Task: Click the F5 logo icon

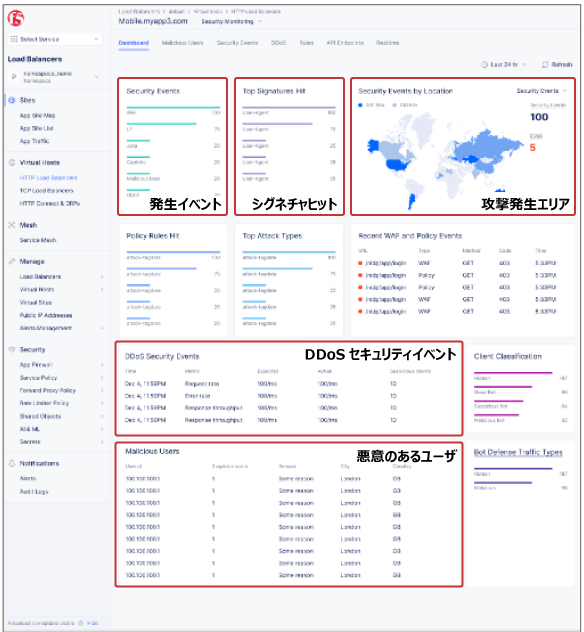Action: [x=15, y=18]
